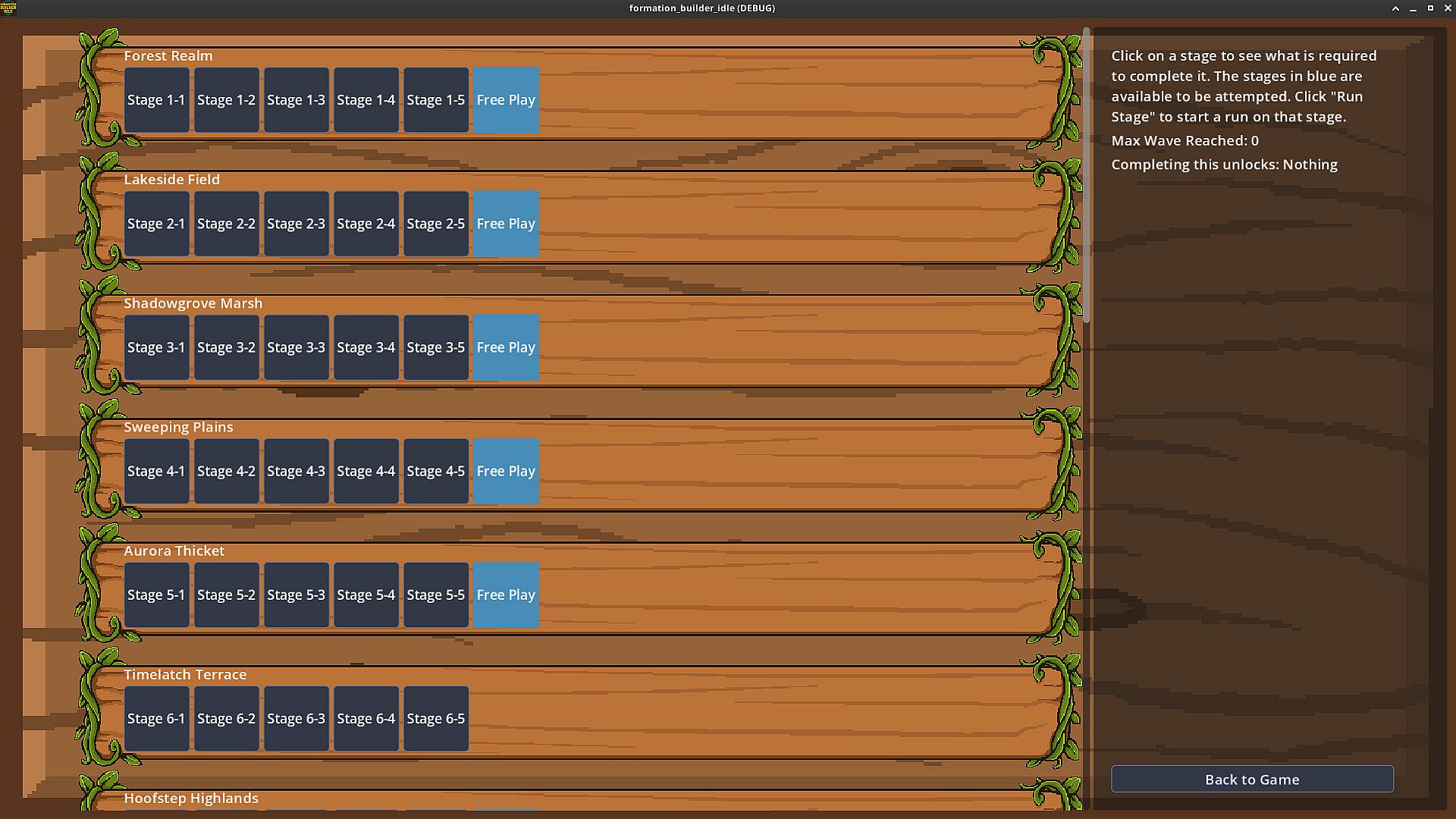Click the stage list vertical scrollbar

click(x=1086, y=176)
